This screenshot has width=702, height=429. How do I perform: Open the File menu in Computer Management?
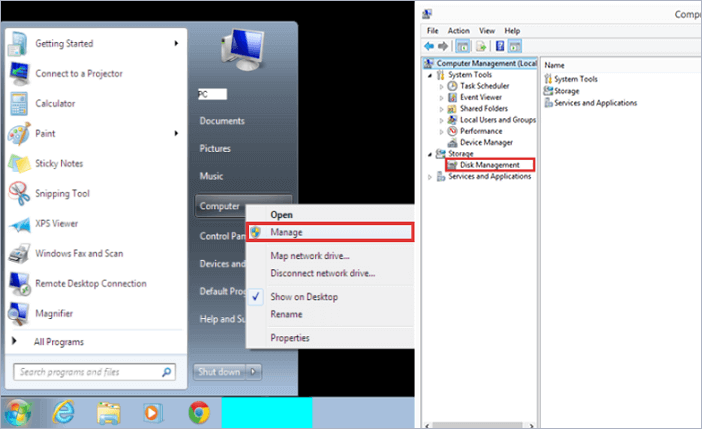[x=432, y=31]
